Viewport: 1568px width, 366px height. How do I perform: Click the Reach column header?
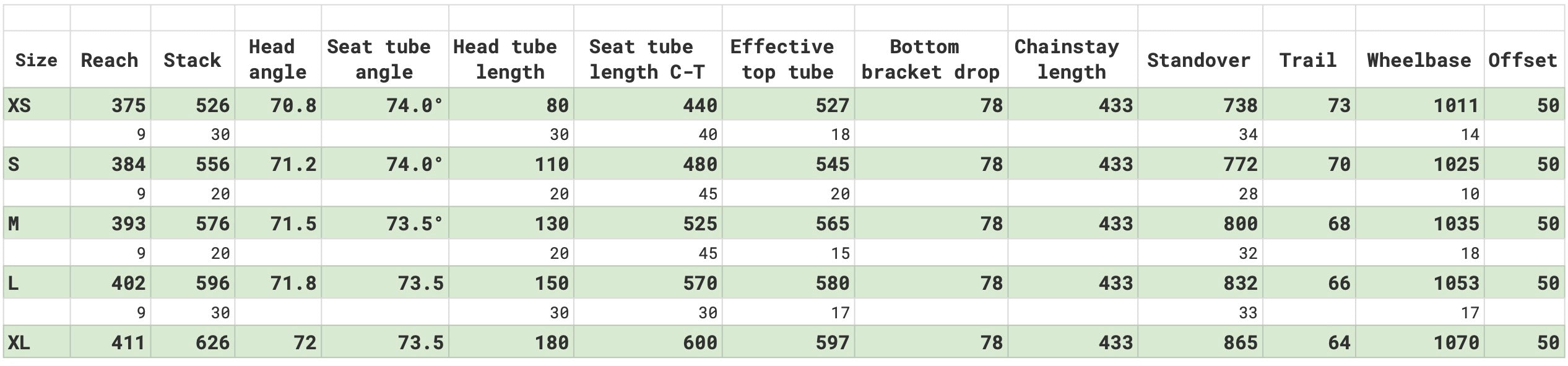pos(110,60)
